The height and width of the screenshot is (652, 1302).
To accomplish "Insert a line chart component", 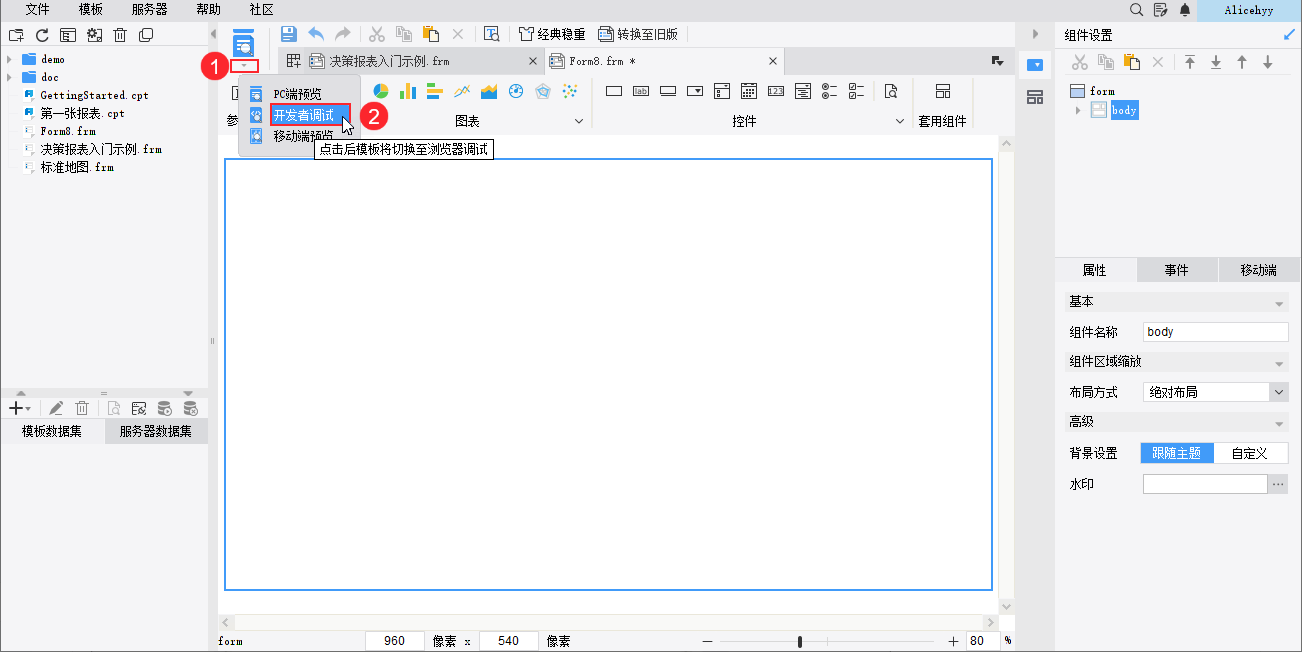I will (x=462, y=91).
